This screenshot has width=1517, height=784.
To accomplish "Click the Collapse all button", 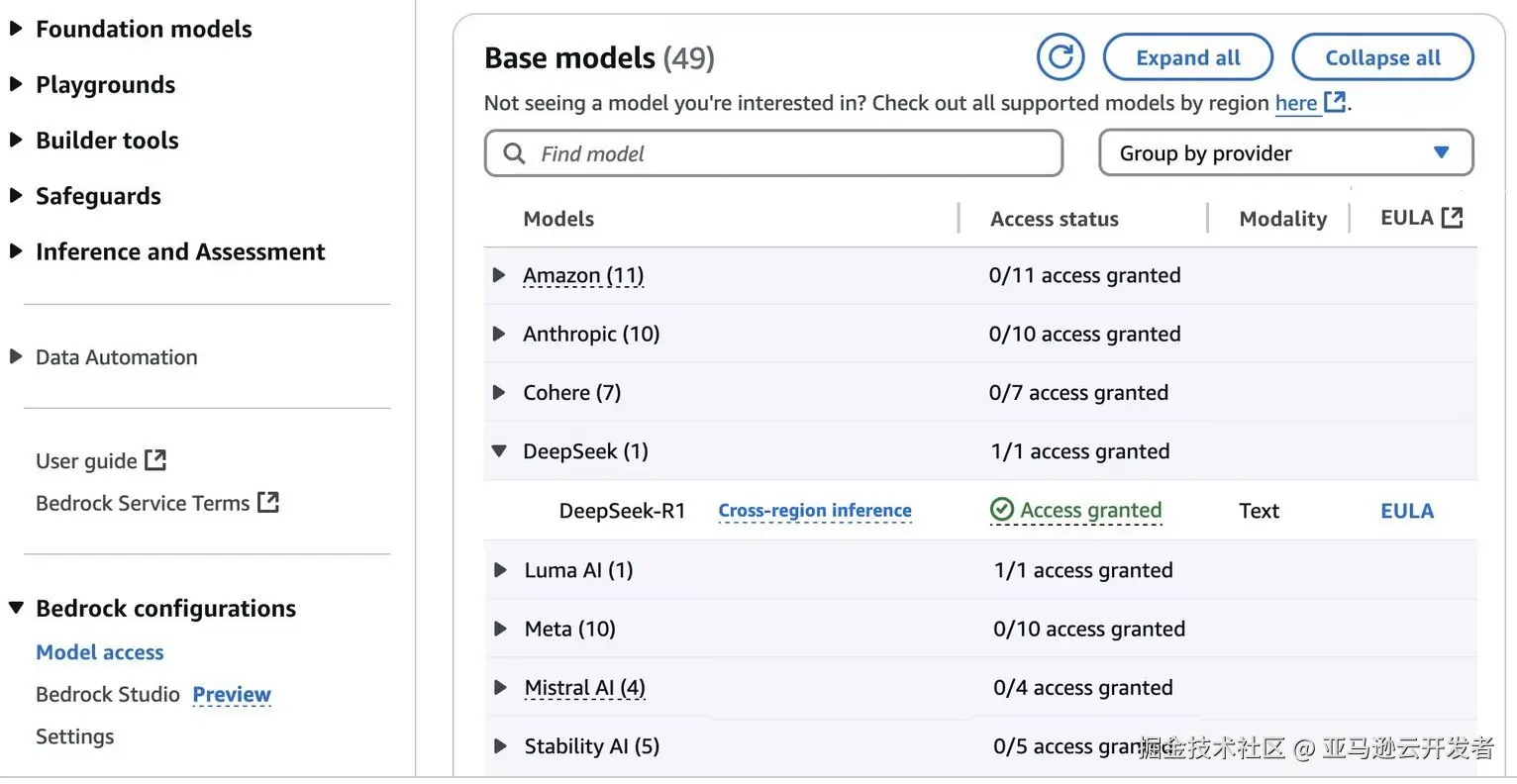I will [x=1382, y=57].
